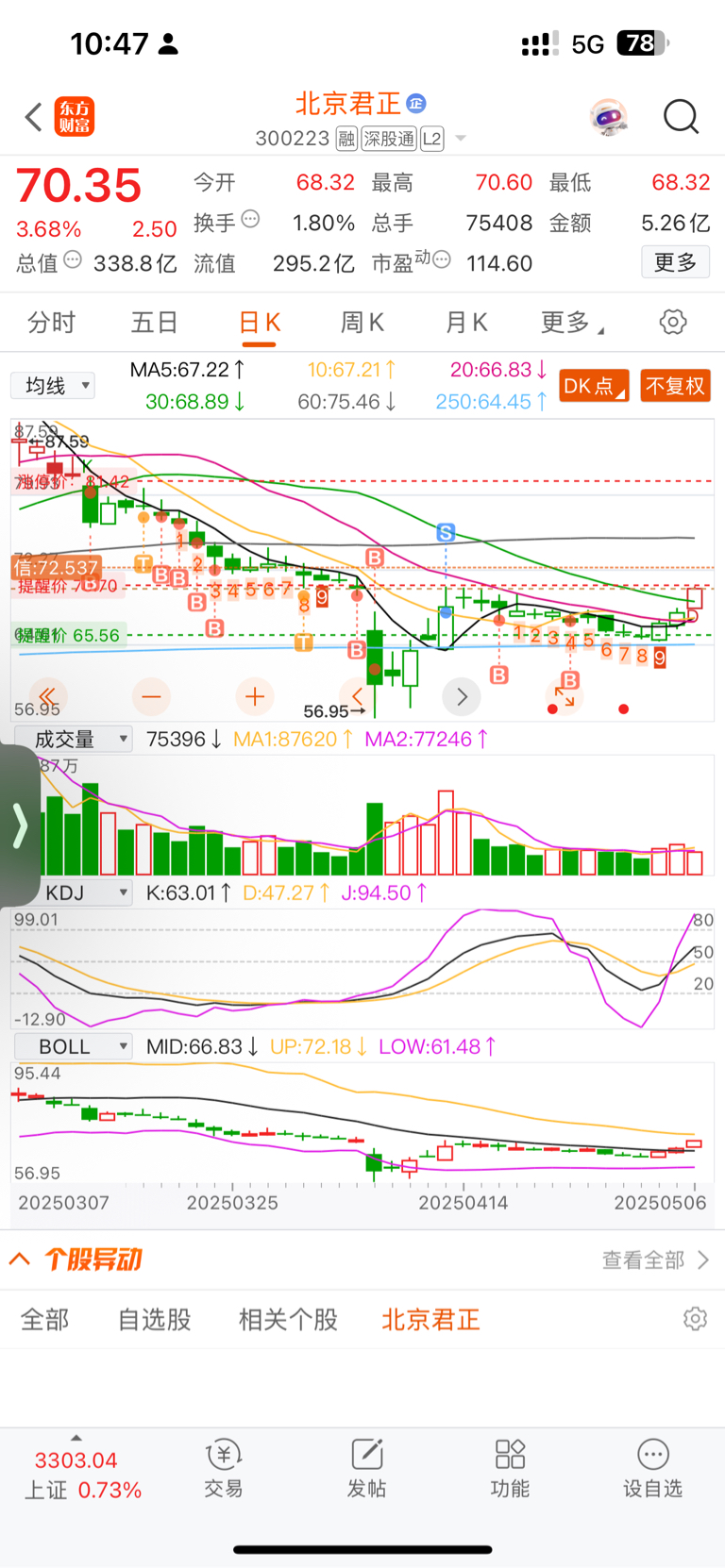This screenshot has height=1568, width=725.
Task: Tap the search magnifier icon
Action: pyautogui.click(x=681, y=117)
